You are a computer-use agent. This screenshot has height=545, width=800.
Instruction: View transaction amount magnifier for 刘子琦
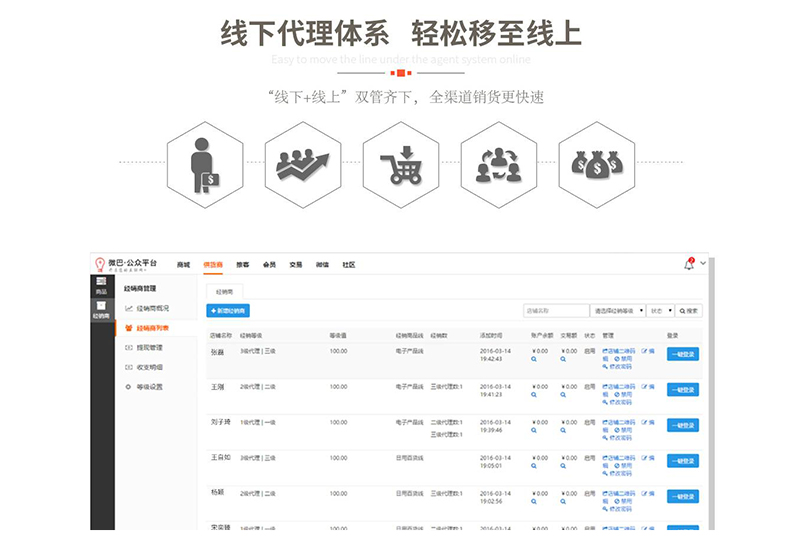click(563, 431)
